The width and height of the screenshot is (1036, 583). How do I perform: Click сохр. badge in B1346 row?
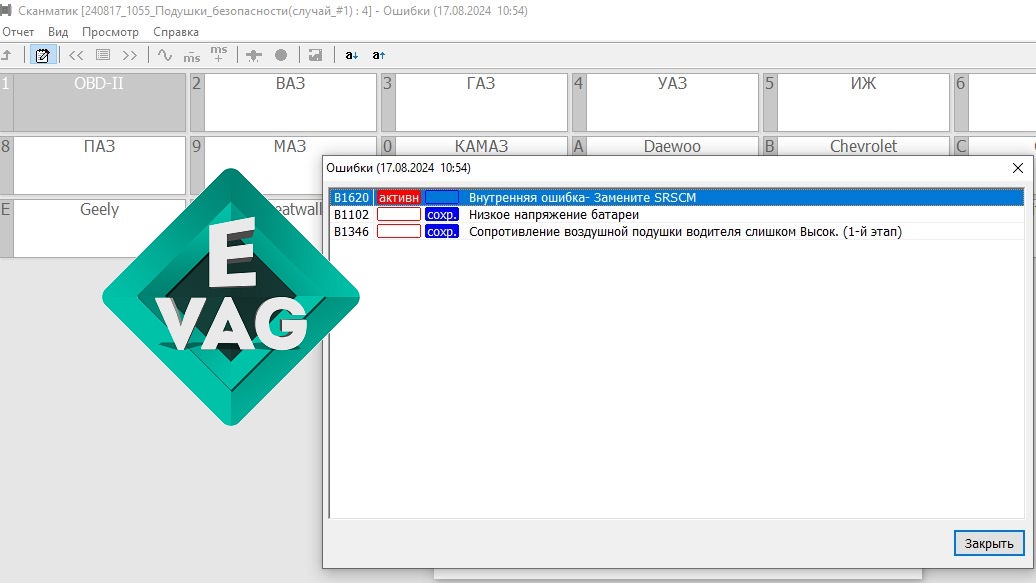pos(442,231)
